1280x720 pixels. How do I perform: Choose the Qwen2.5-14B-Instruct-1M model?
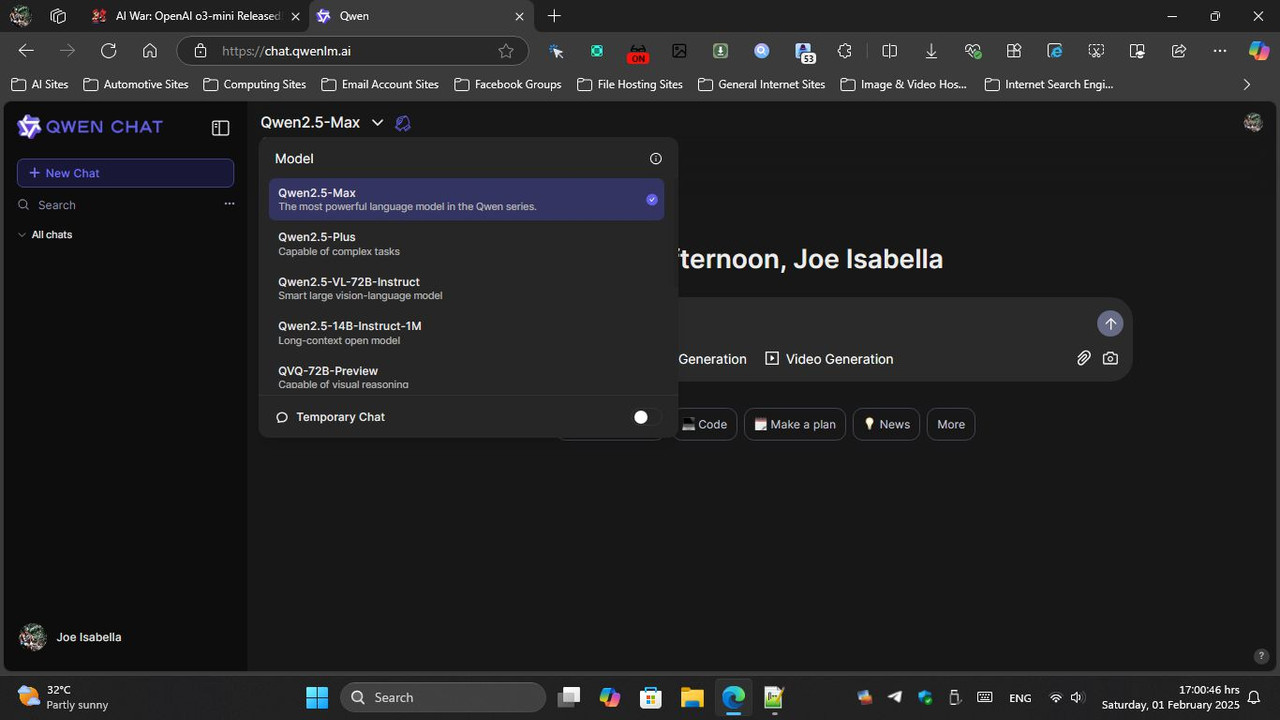coord(466,333)
